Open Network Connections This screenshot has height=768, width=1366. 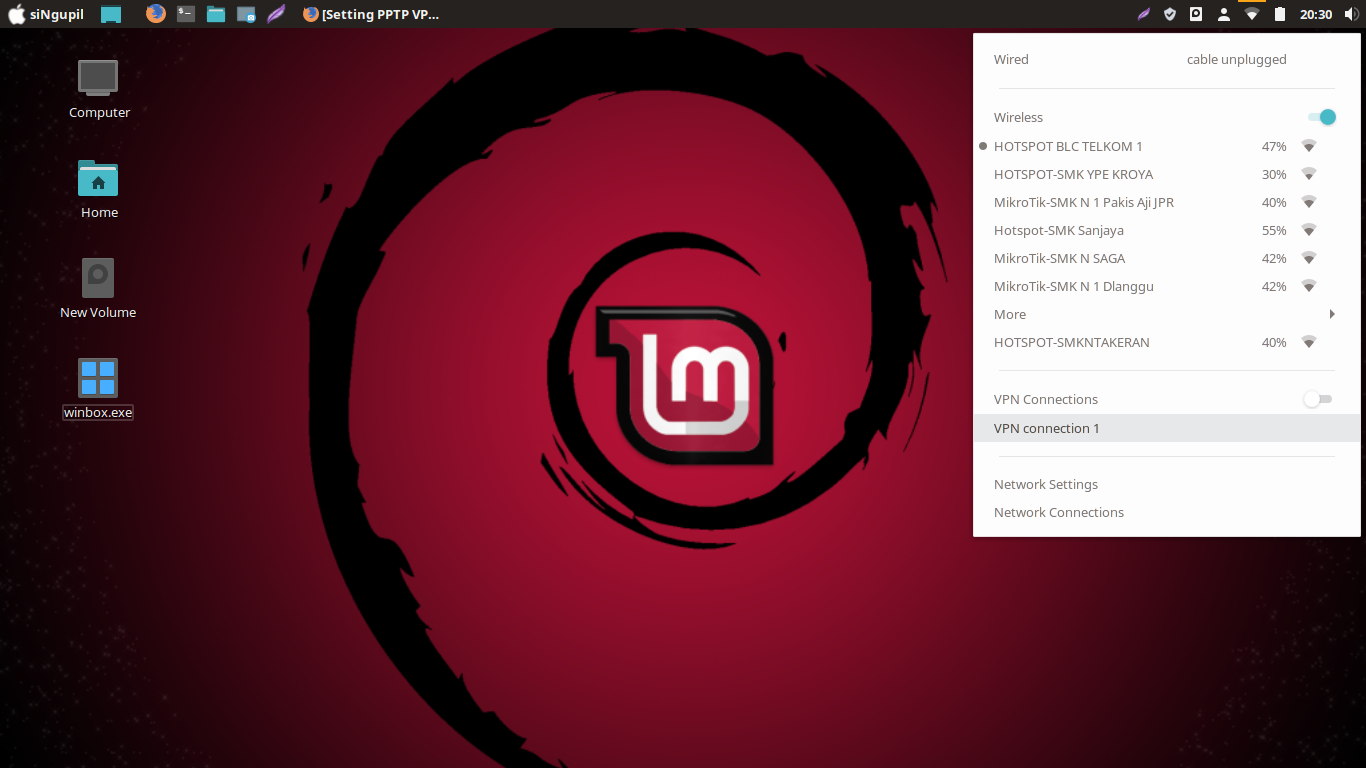pyautogui.click(x=1167, y=512)
